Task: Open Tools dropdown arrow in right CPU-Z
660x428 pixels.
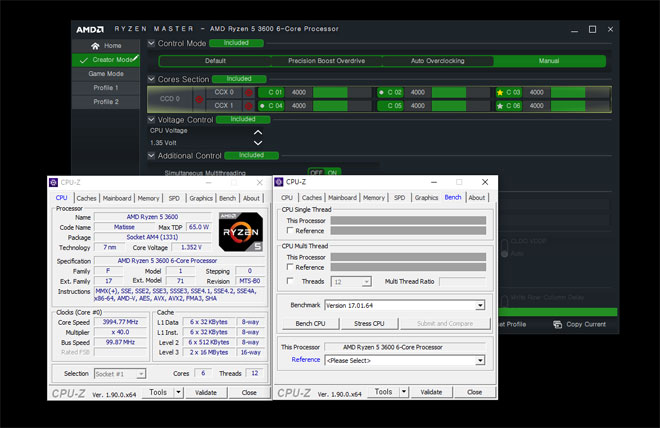Action: (x=404, y=392)
